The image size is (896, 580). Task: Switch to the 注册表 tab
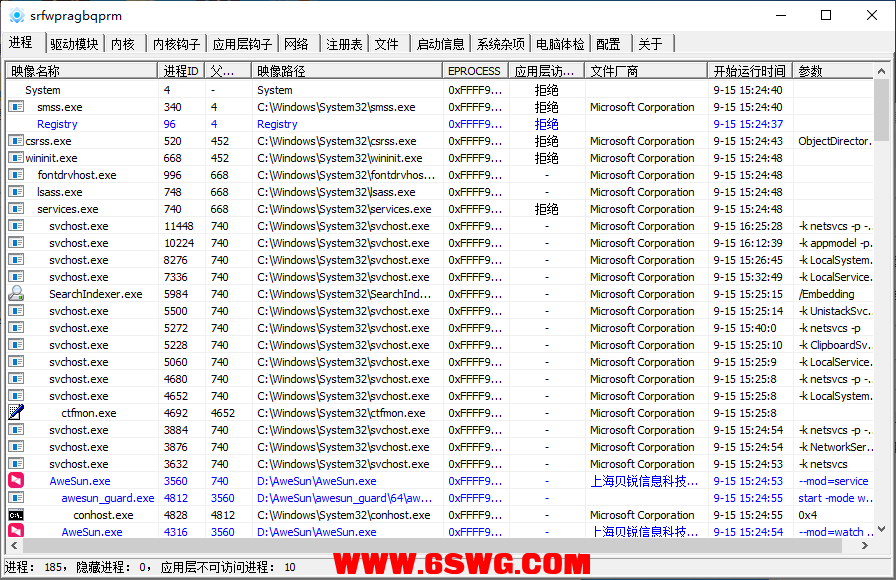point(344,44)
